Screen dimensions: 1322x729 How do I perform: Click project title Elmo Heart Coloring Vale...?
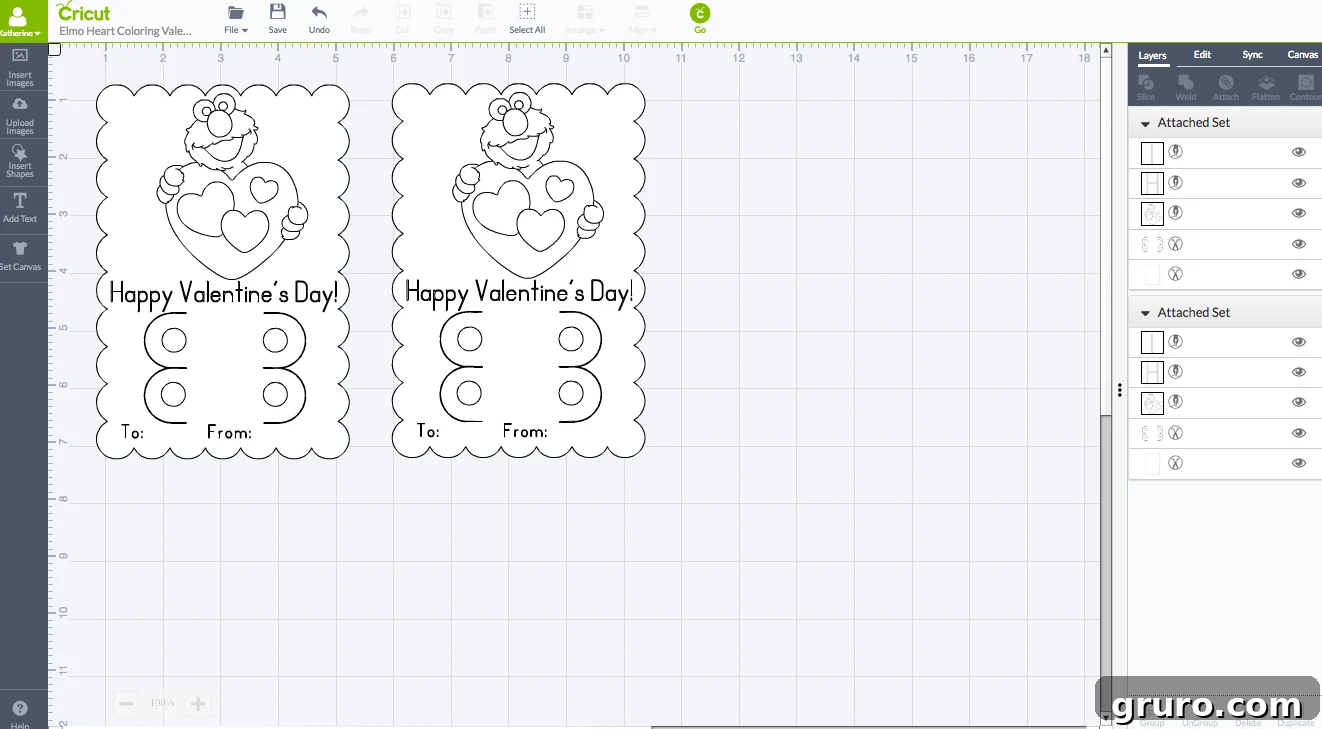pyautogui.click(x=125, y=31)
